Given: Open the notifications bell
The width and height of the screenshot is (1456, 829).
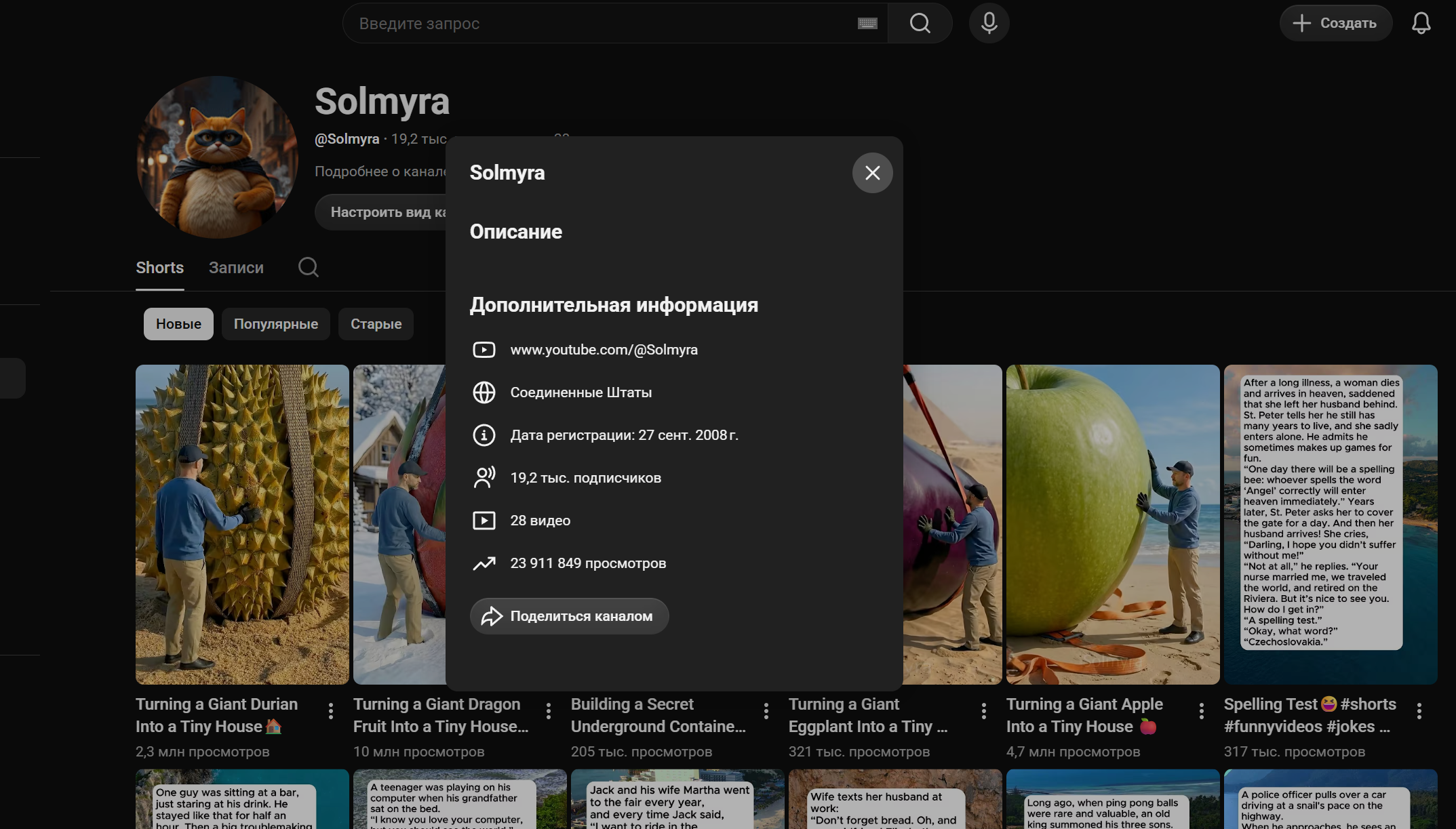Looking at the screenshot, I should pyautogui.click(x=1421, y=24).
